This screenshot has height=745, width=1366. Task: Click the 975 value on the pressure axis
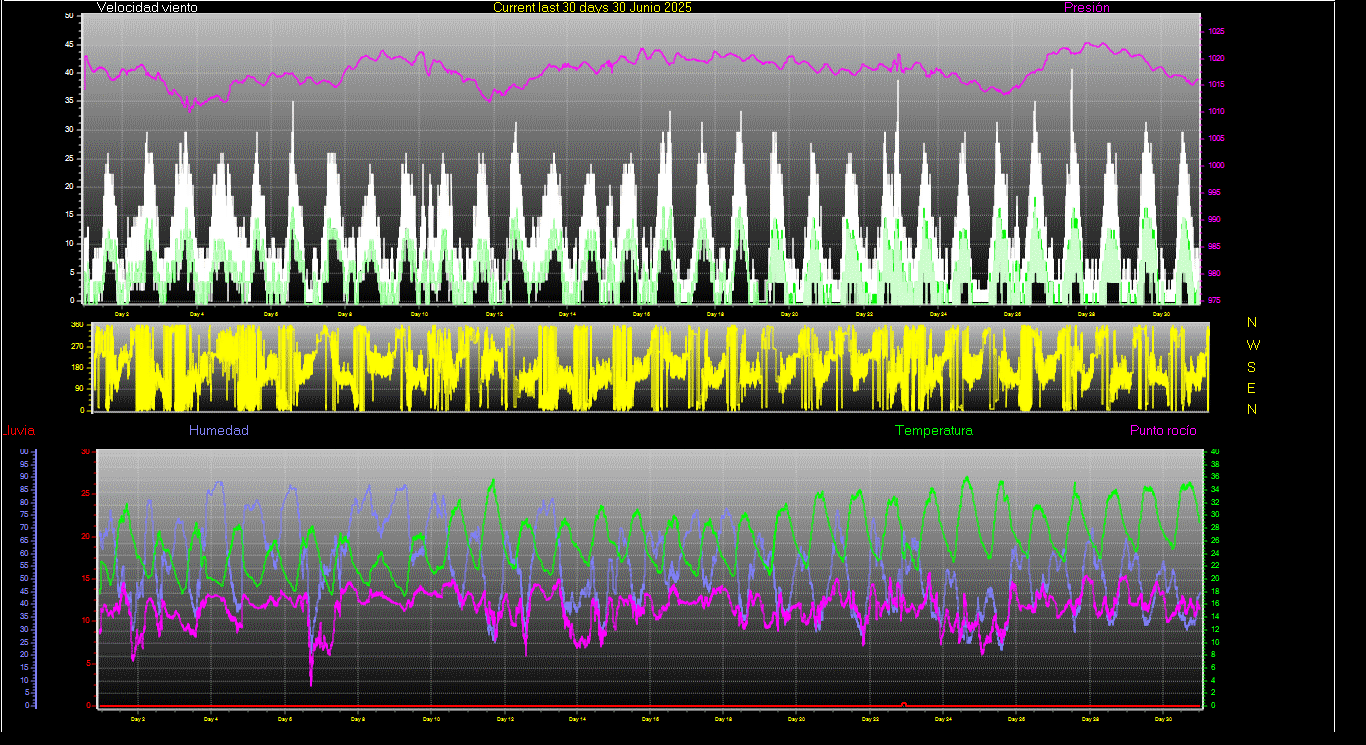(x=1214, y=300)
